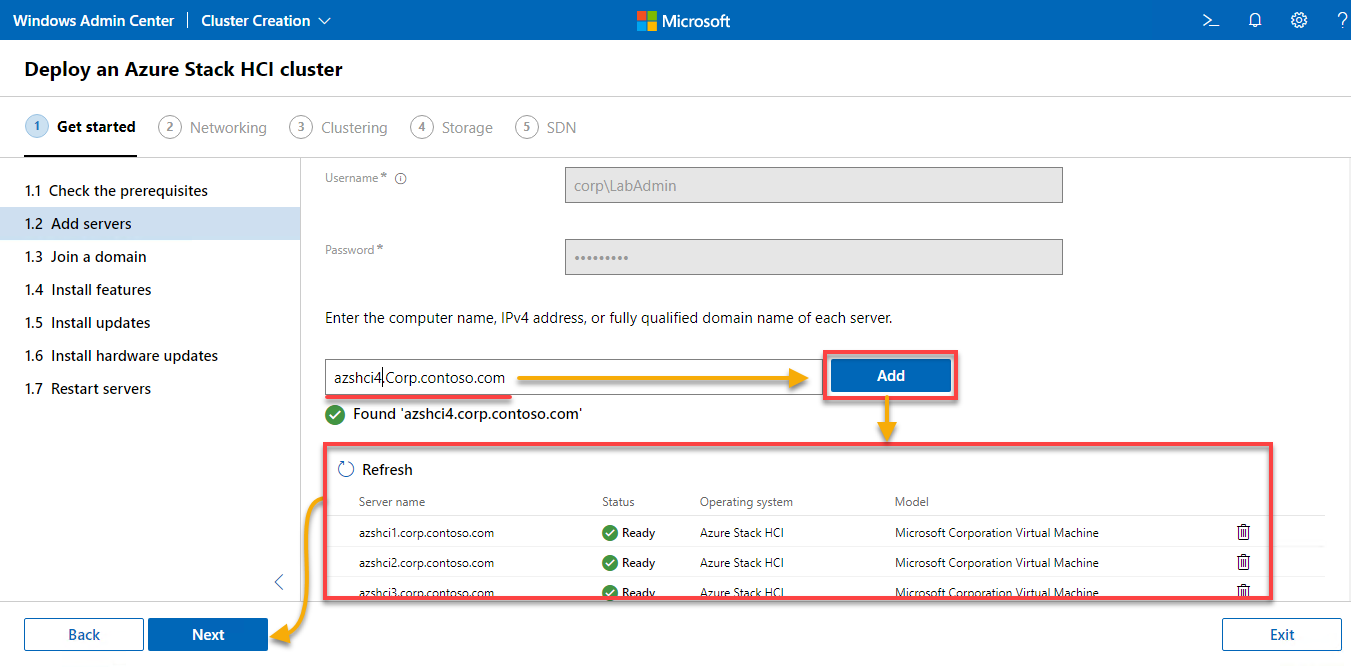Click the Refresh circular arrow icon
Screen dimensions: 1353x667
pos(346,469)
